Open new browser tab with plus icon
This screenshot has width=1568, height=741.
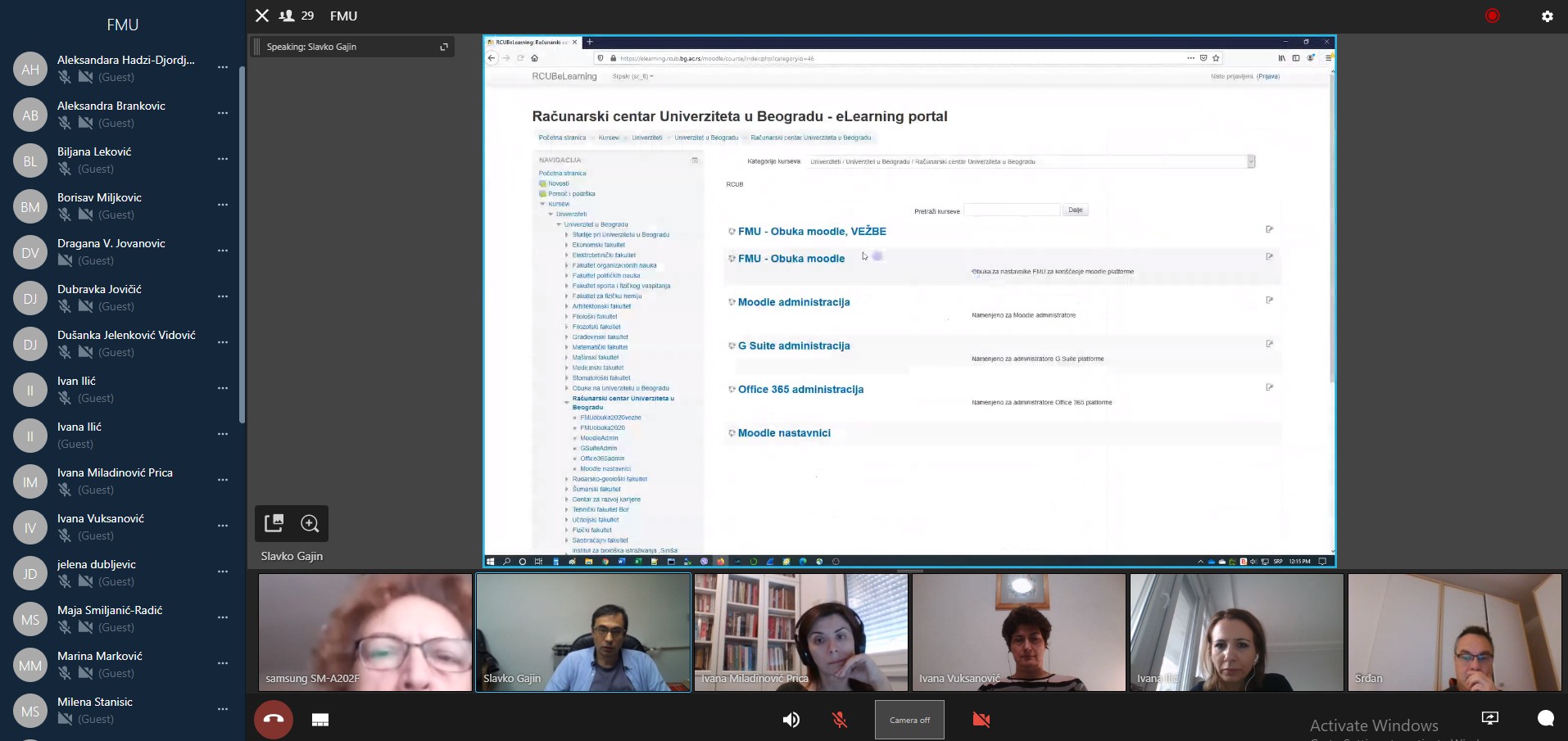click(590, 42)
